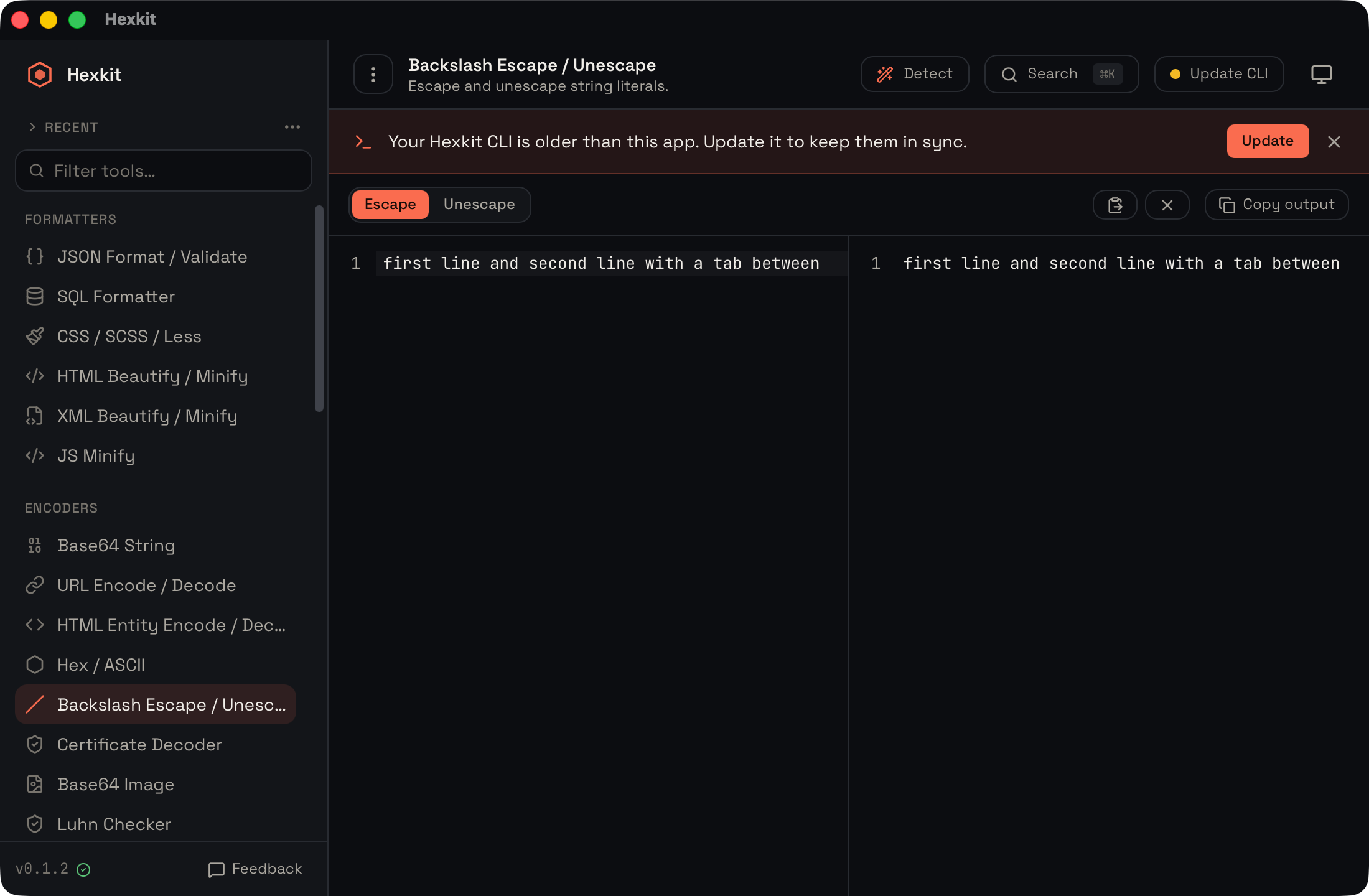Open Base64 Image tool

coord(156,785)
